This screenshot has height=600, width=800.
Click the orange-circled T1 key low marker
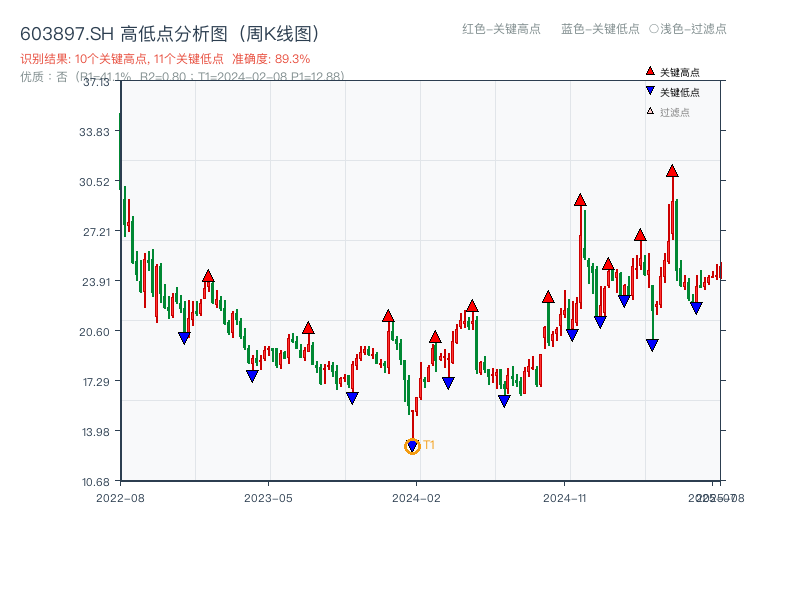point(412,446)
